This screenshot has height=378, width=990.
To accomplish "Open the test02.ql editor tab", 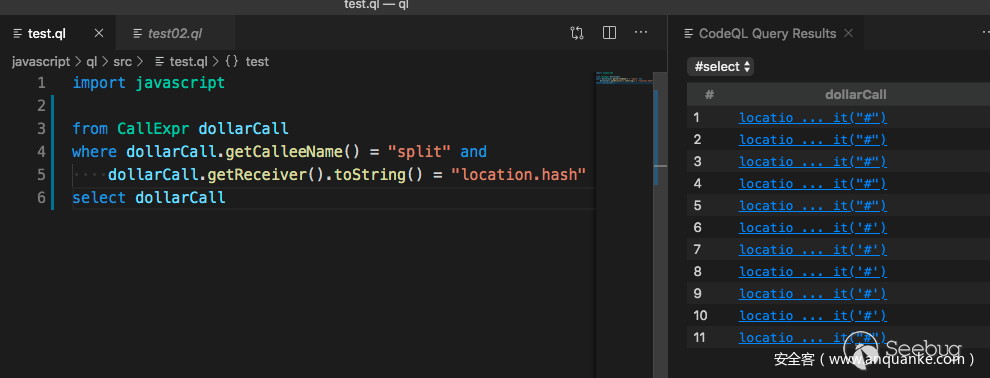I will (176, 33).
